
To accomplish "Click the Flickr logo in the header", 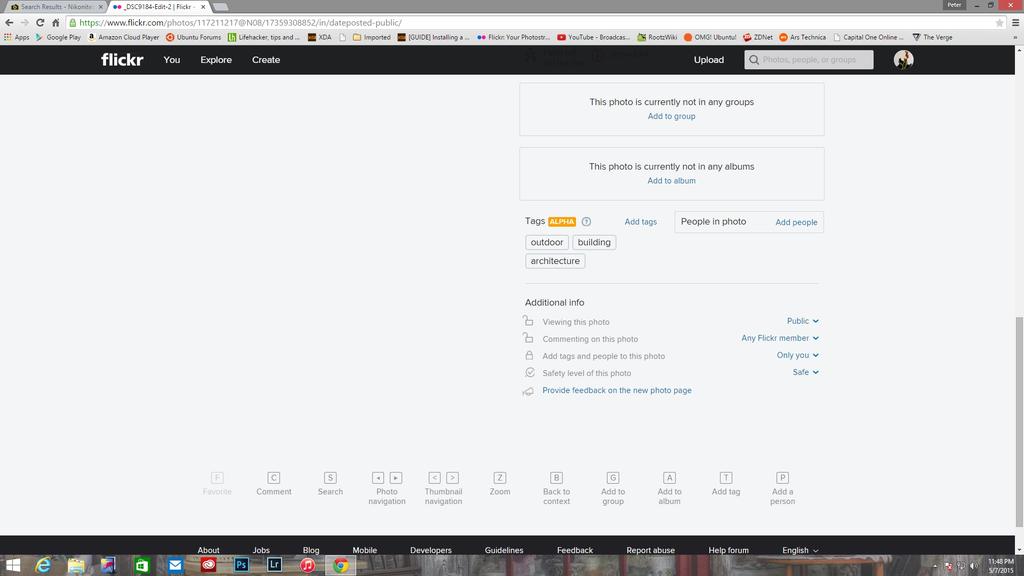I will 122,60.
